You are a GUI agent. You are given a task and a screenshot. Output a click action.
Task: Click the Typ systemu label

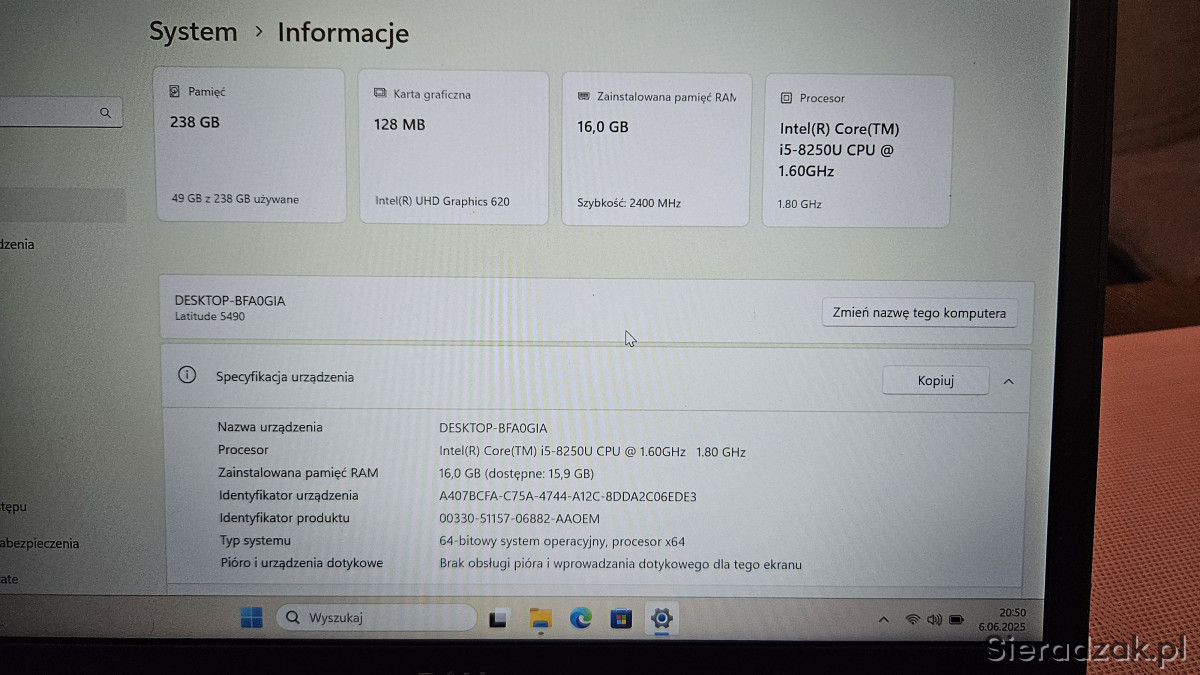255,541
